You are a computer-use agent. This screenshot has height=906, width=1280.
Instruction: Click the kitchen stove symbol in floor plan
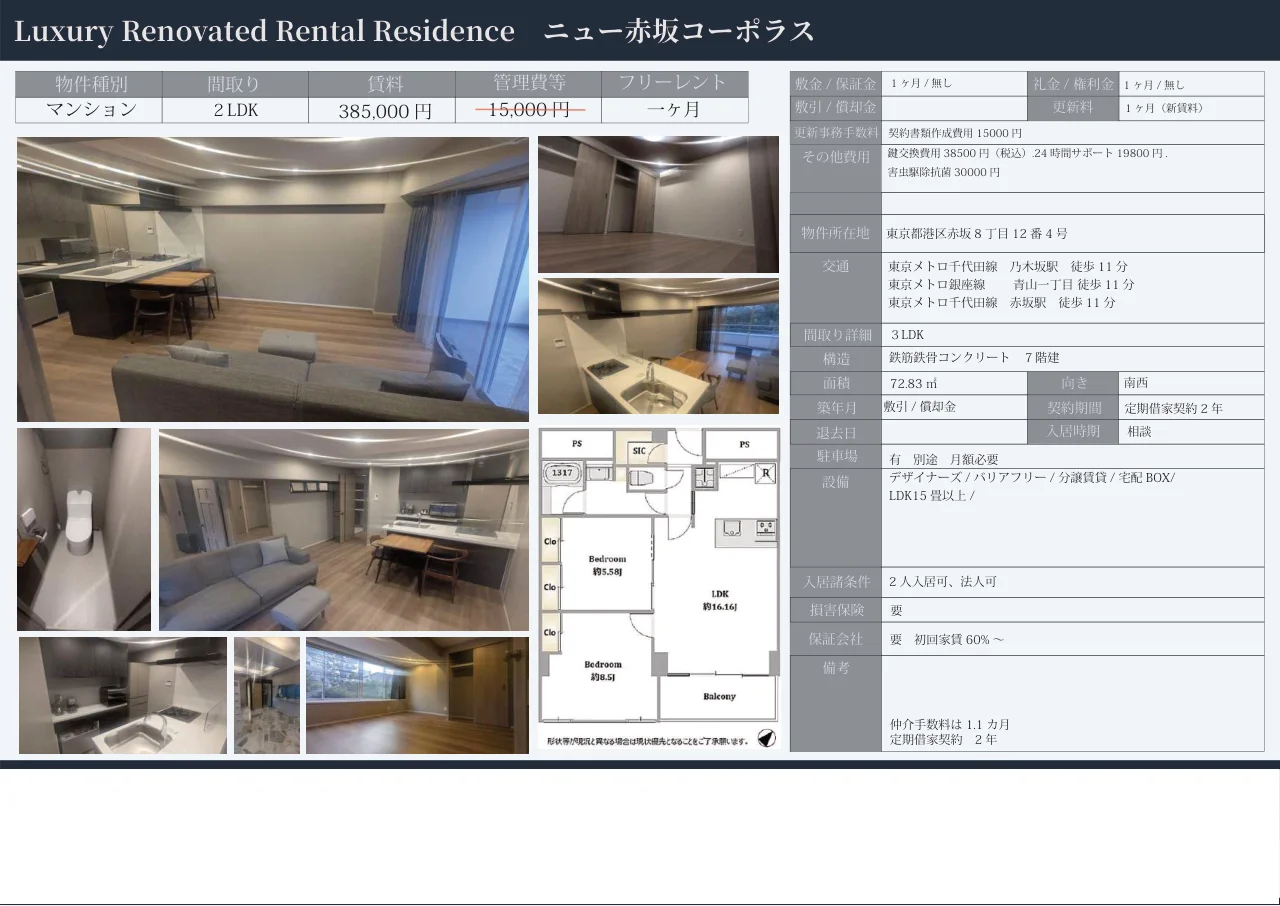766,527
